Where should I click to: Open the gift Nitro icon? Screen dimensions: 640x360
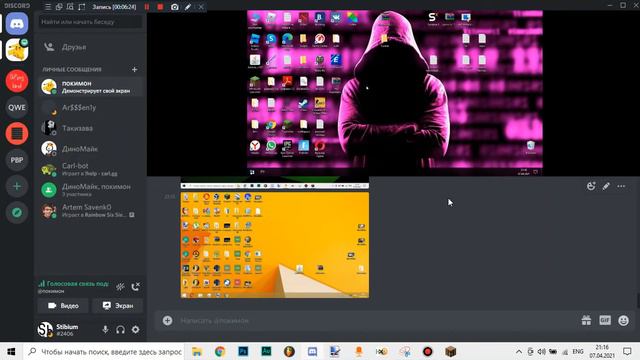(586, 320)
